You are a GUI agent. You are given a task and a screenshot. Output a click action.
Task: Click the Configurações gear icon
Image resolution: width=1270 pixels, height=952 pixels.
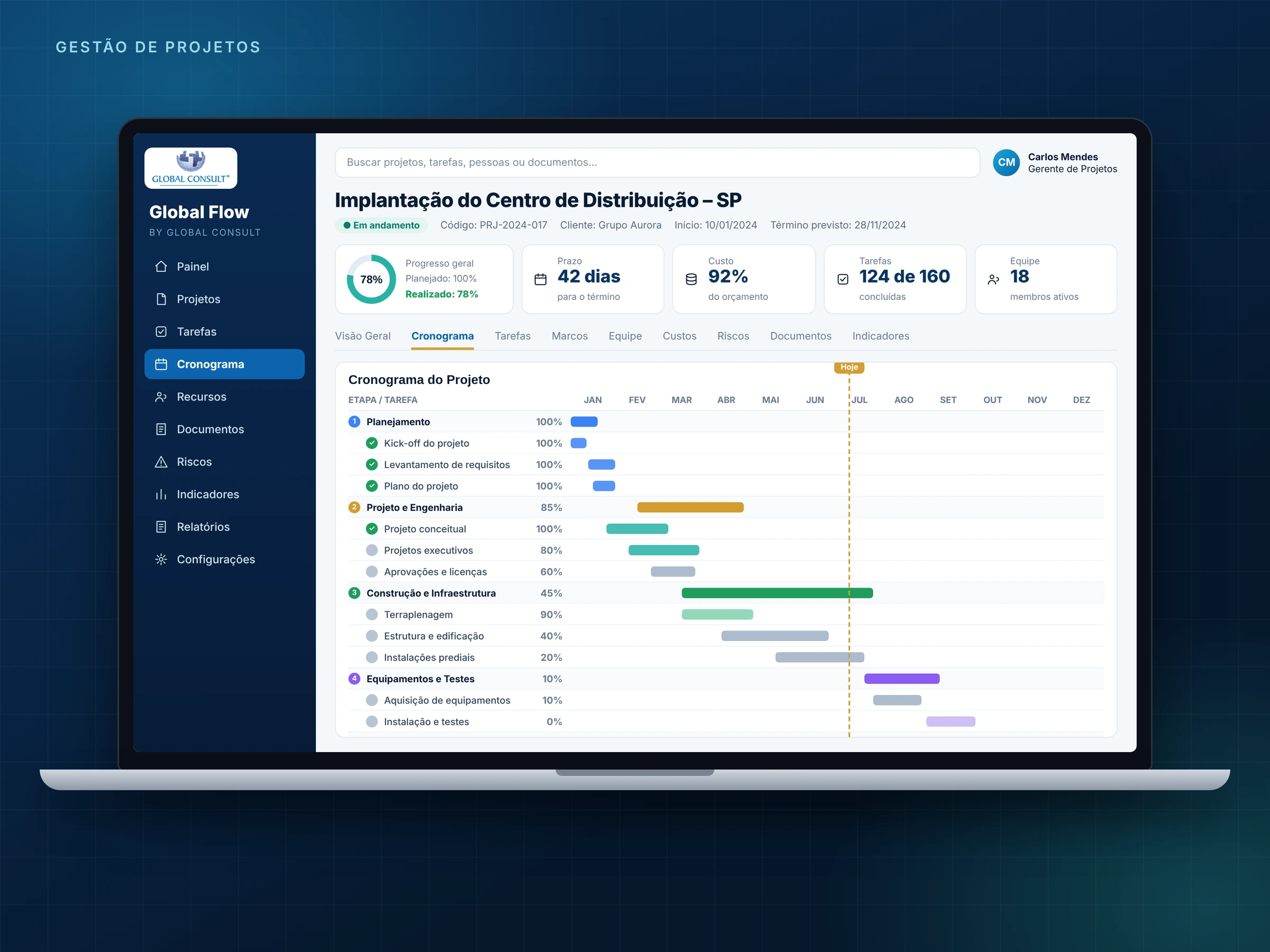[x=161, y=560]
